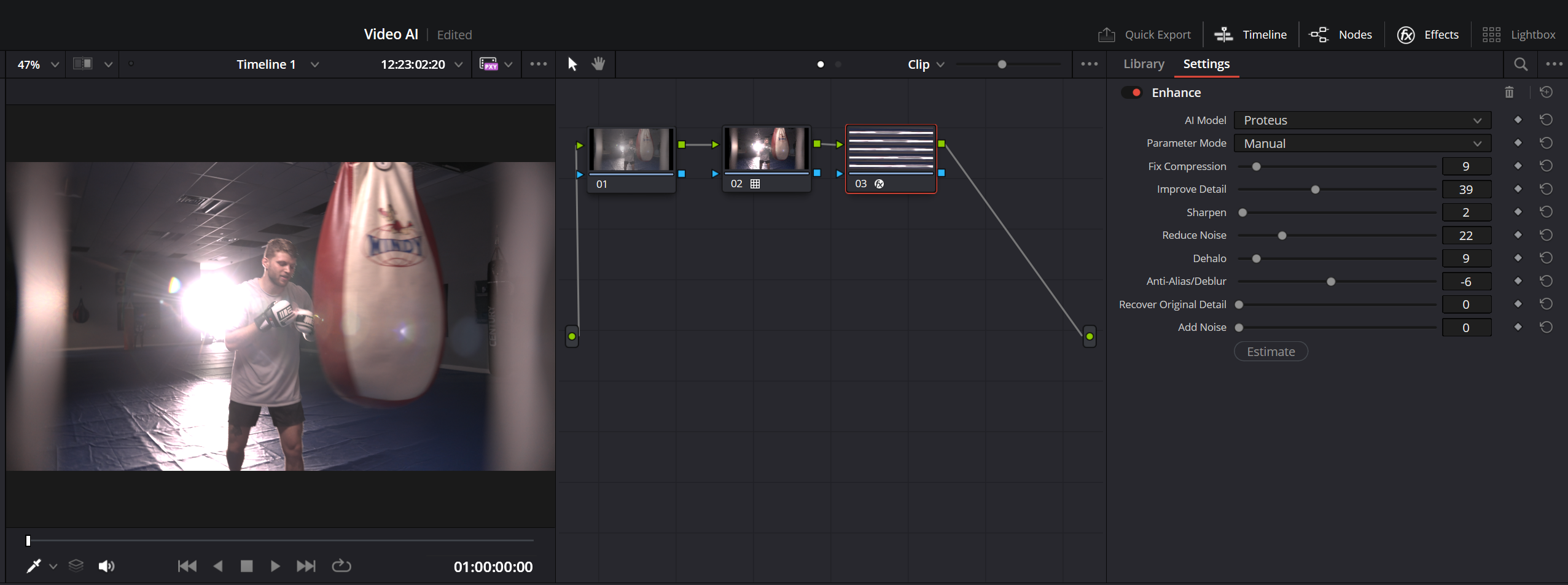The image size is (1568, 585).
Task: Show the Nodes panel
Action: (1340, 35)
